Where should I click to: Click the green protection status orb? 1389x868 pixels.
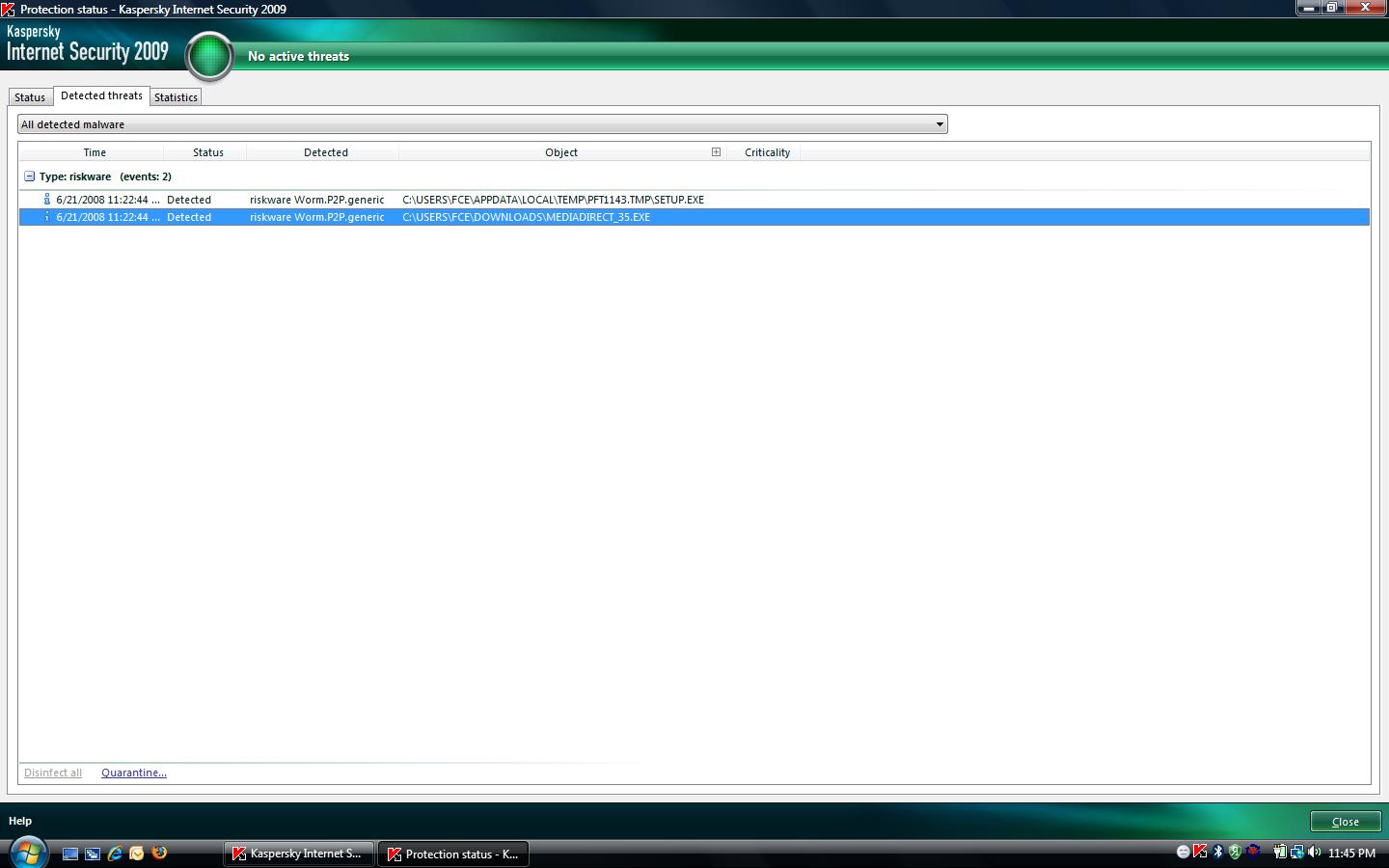pos(209,57)
